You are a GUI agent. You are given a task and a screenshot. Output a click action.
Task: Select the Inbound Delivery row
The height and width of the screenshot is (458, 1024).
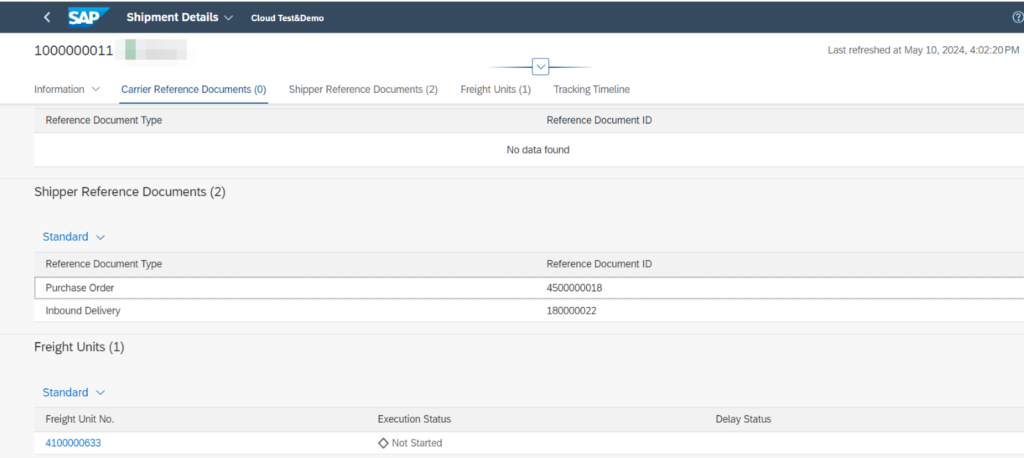point(82,311)
